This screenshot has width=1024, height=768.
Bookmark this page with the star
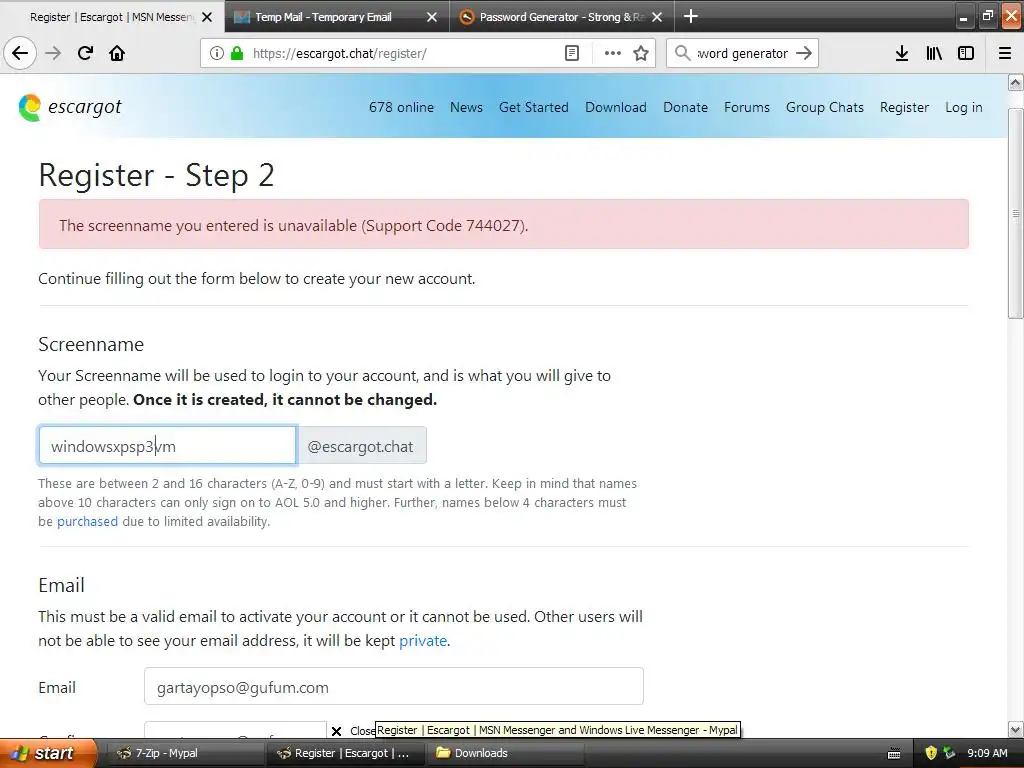[641, 53]
